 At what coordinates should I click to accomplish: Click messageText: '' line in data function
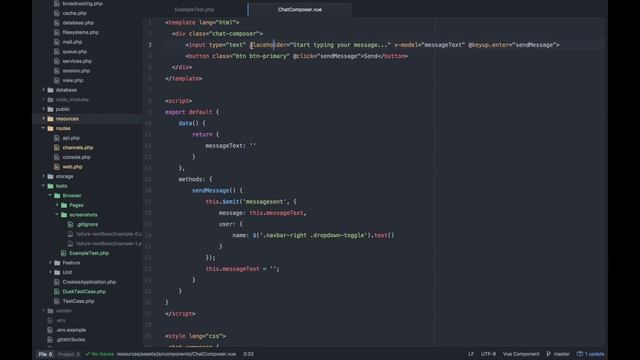click(231, 146)
